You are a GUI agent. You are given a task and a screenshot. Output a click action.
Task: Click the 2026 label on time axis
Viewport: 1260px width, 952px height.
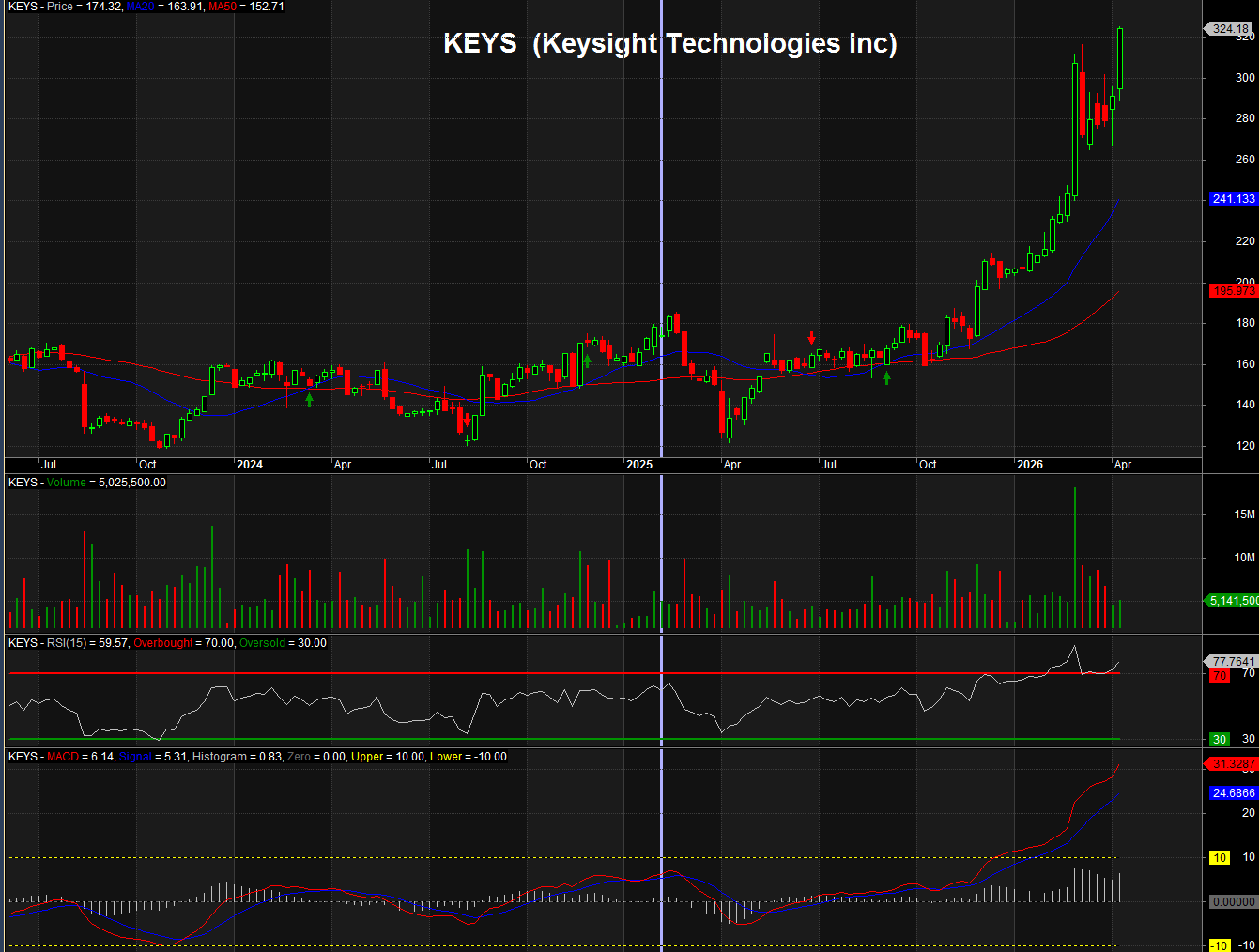[1030, 465]
